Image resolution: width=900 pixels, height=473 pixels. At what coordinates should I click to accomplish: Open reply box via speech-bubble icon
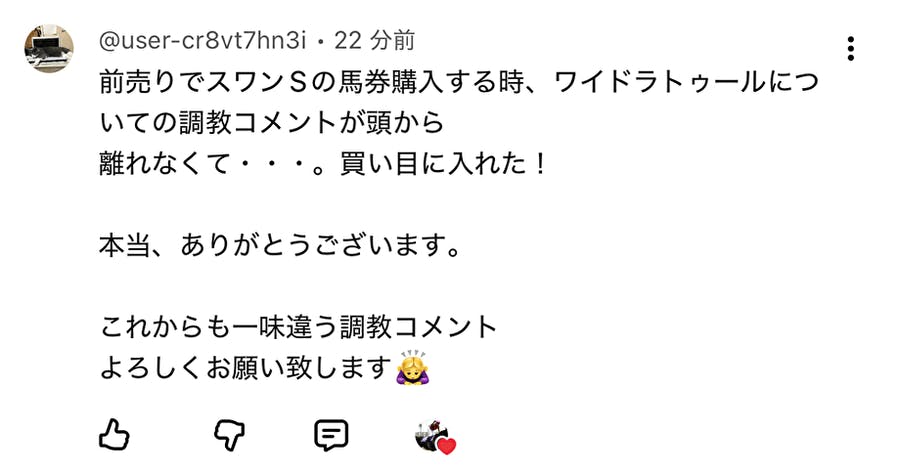click(x=331, y=435)
